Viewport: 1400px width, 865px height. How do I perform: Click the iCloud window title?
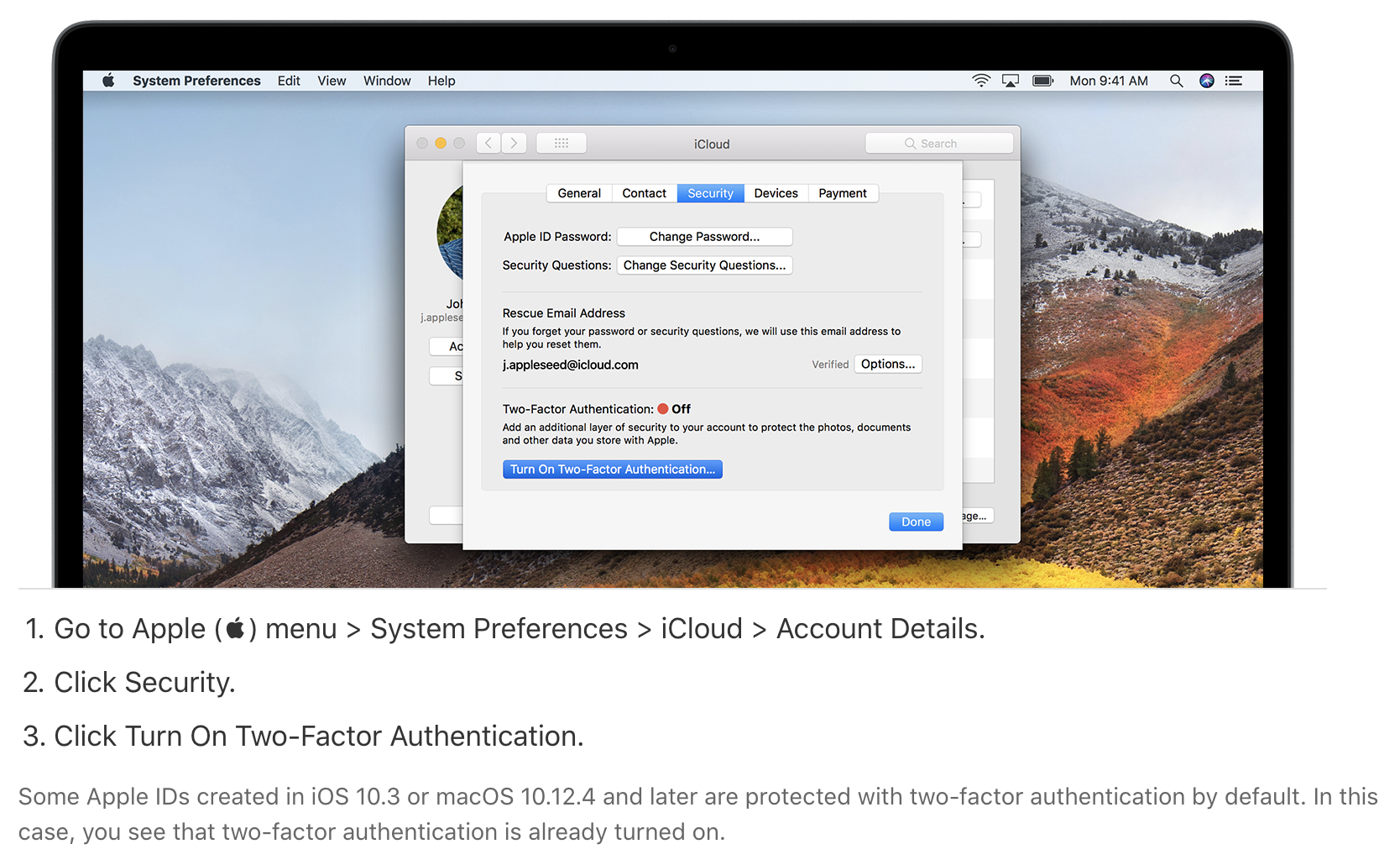pyautogui.click(x=712, y=144)
